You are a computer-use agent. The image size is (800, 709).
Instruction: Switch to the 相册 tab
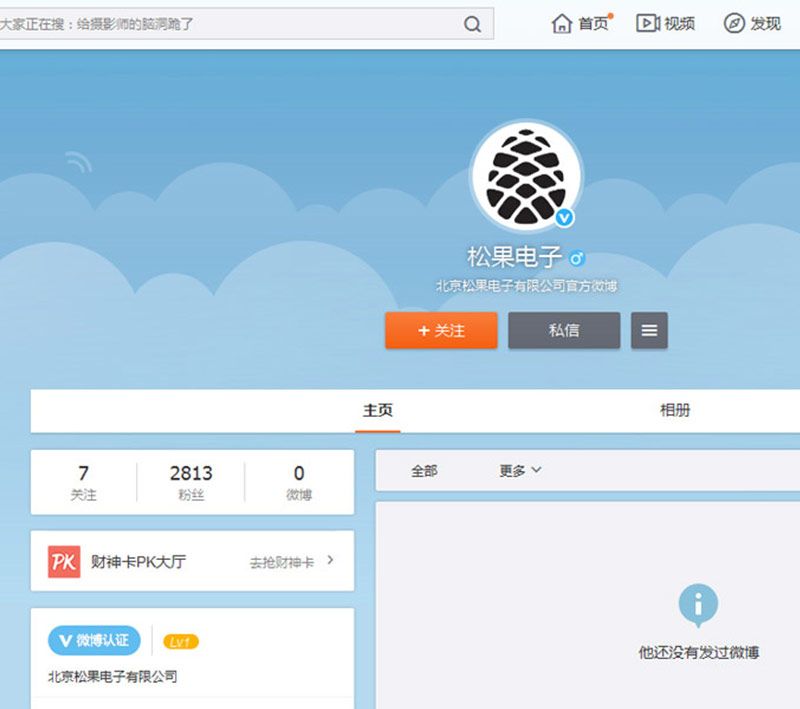[674, 410]
